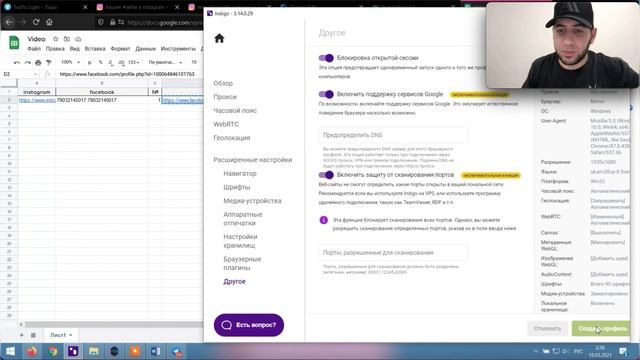Go to the Indigo home screen icon
Viewport: 640px width, 360px height.
(x=219, y=38)
